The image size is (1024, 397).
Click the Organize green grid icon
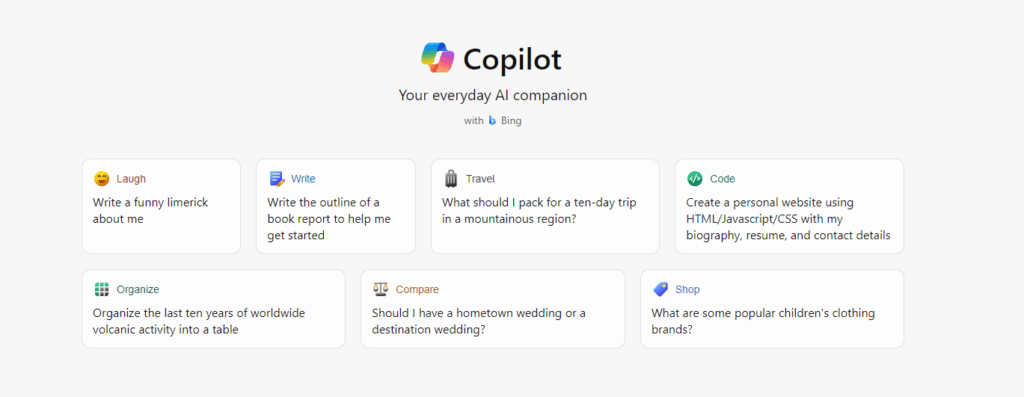(101, 289)
